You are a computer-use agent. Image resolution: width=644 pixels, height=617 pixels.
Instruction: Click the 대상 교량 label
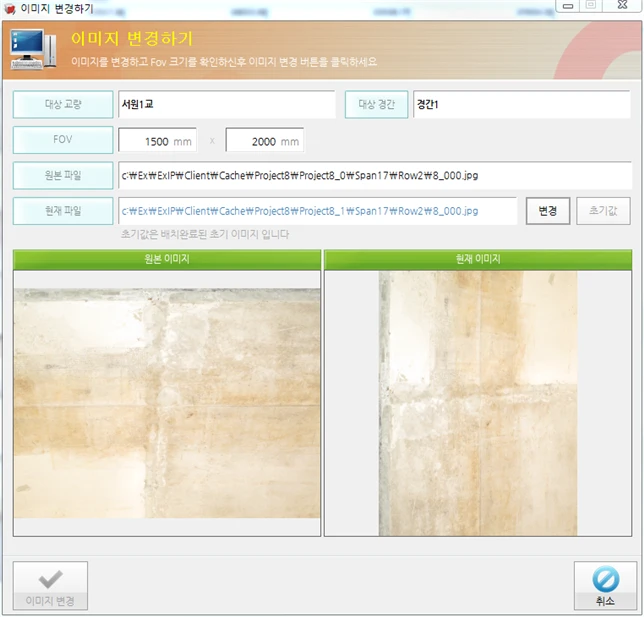(x=63, y=104)
